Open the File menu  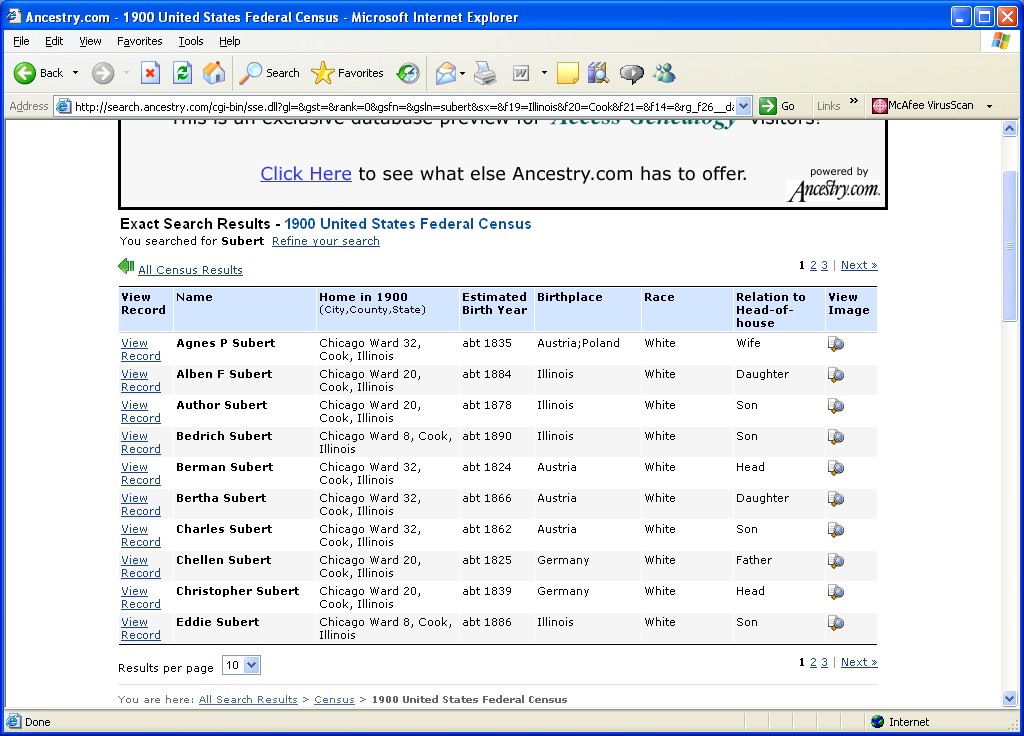pyautogui.click(x=21, y=41)
